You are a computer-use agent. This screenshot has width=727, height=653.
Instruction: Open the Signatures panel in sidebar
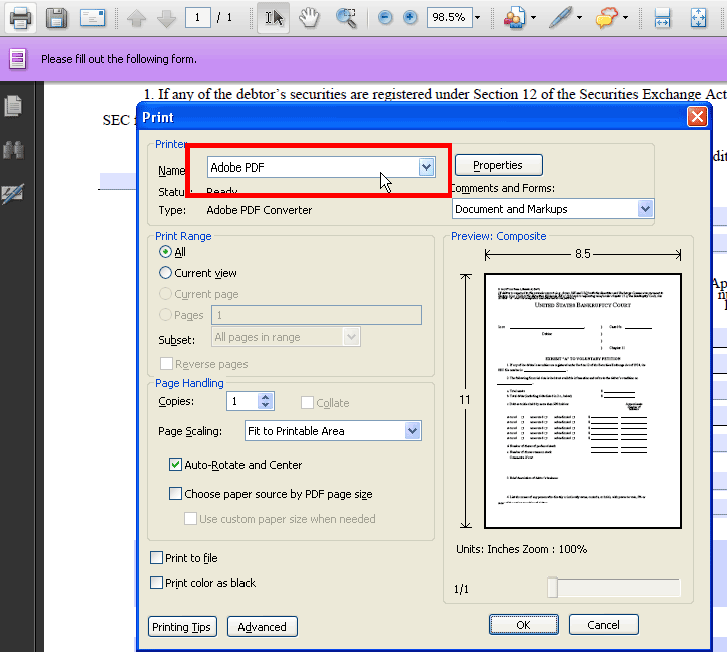tap(13, 194)
